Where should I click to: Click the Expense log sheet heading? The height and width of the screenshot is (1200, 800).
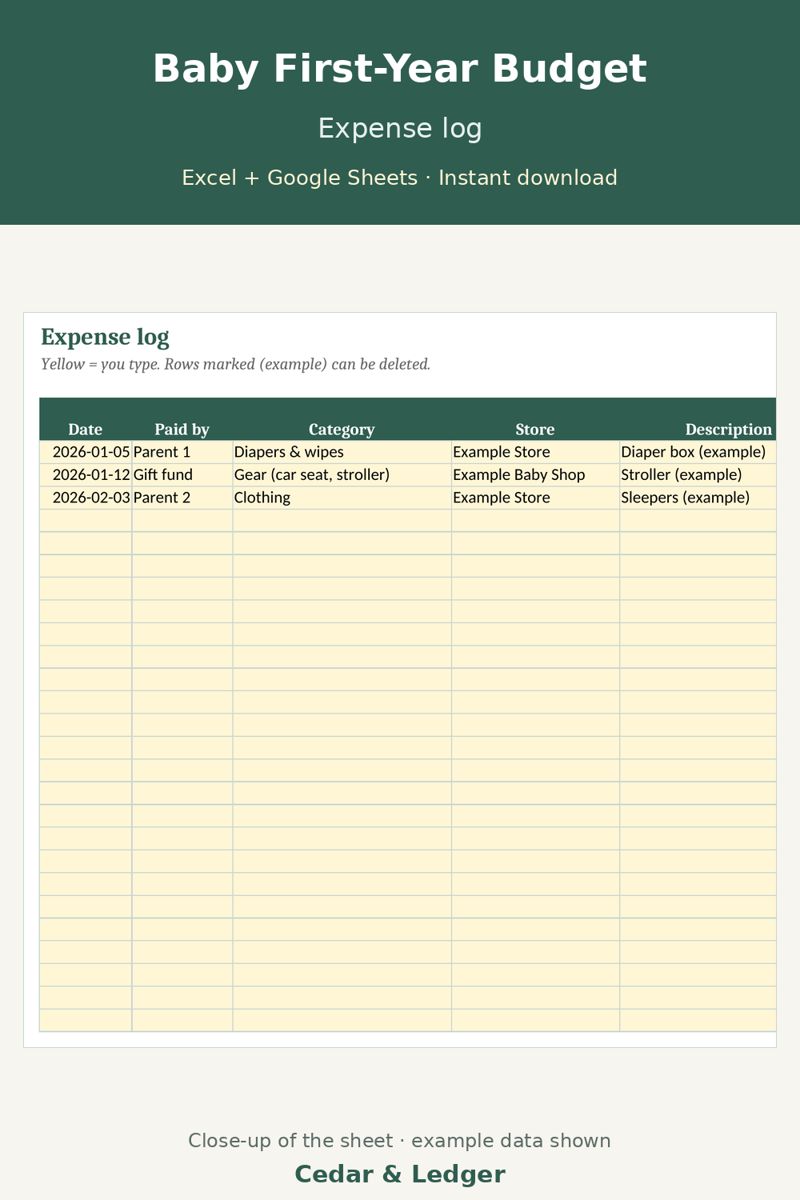(105, 337)
